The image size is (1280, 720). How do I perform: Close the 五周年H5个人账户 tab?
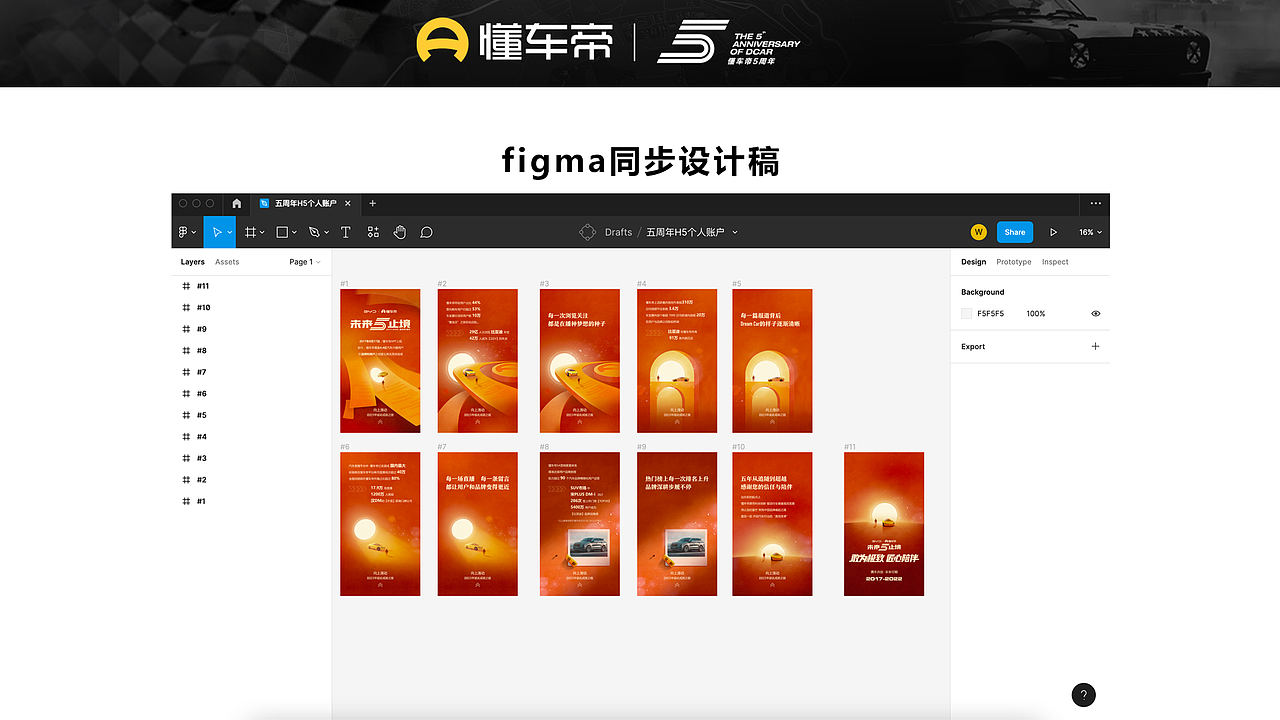coord(349,203)
